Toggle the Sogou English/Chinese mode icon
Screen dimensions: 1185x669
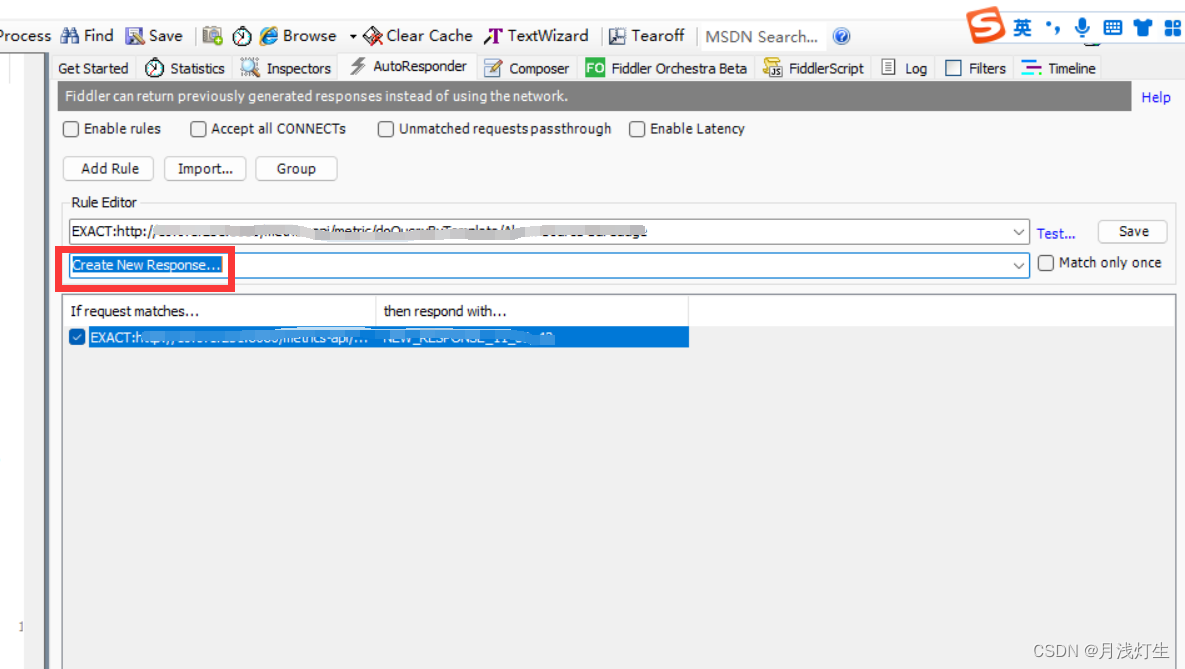[x=1022, y=28]
